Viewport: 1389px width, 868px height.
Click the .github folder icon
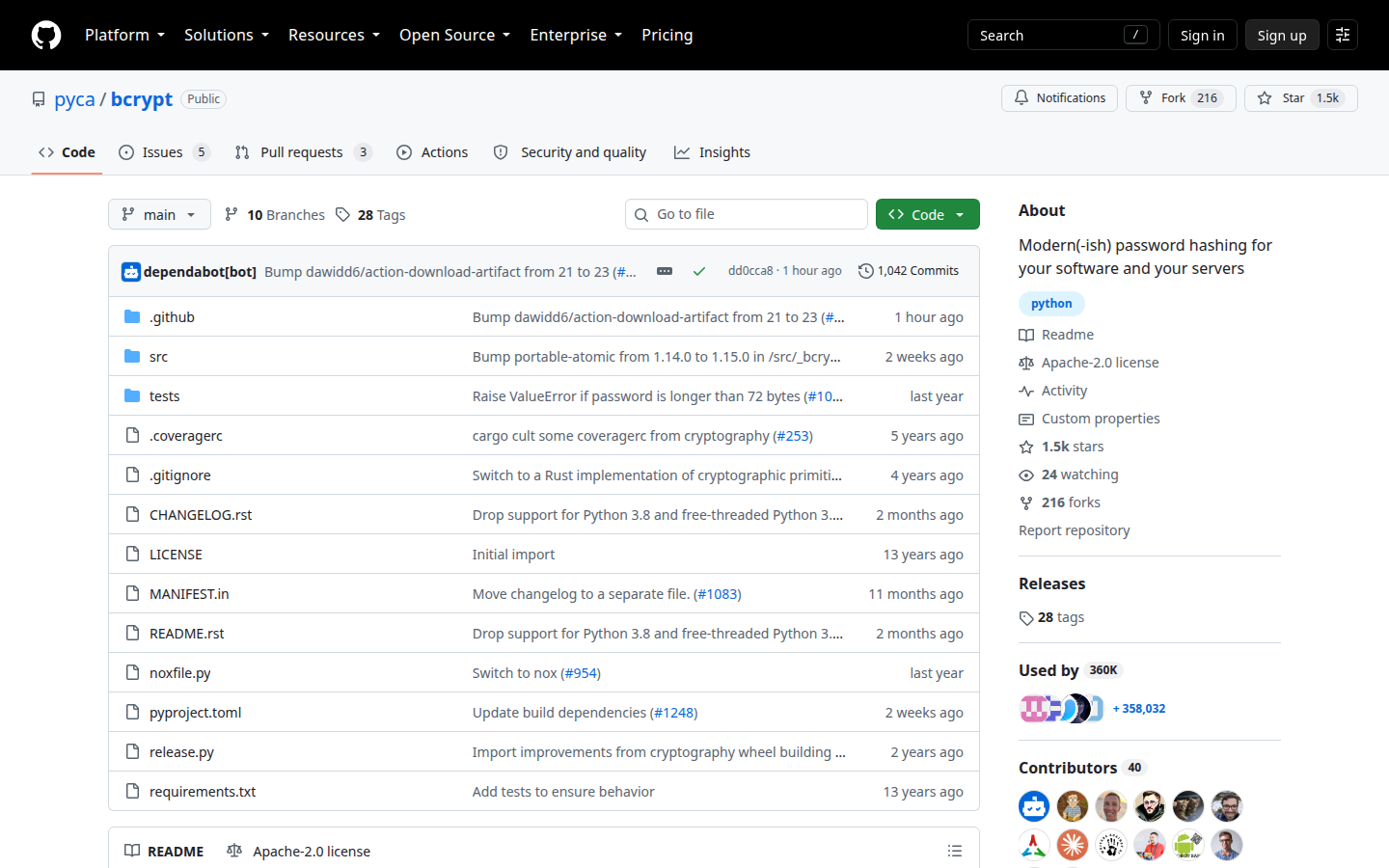[132, 316]
